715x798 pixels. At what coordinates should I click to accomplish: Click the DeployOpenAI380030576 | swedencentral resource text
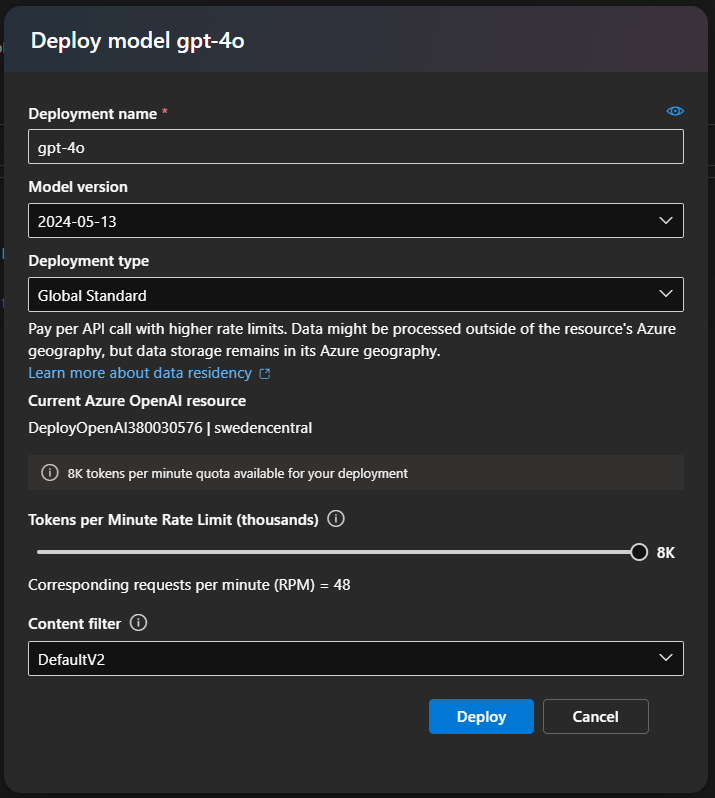[x=170, y=428]
